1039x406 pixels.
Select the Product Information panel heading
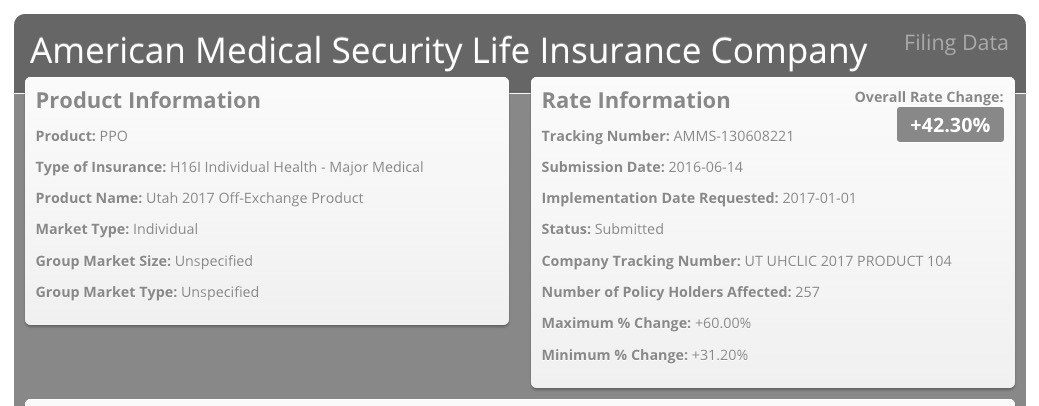click(x=148, y=100)
